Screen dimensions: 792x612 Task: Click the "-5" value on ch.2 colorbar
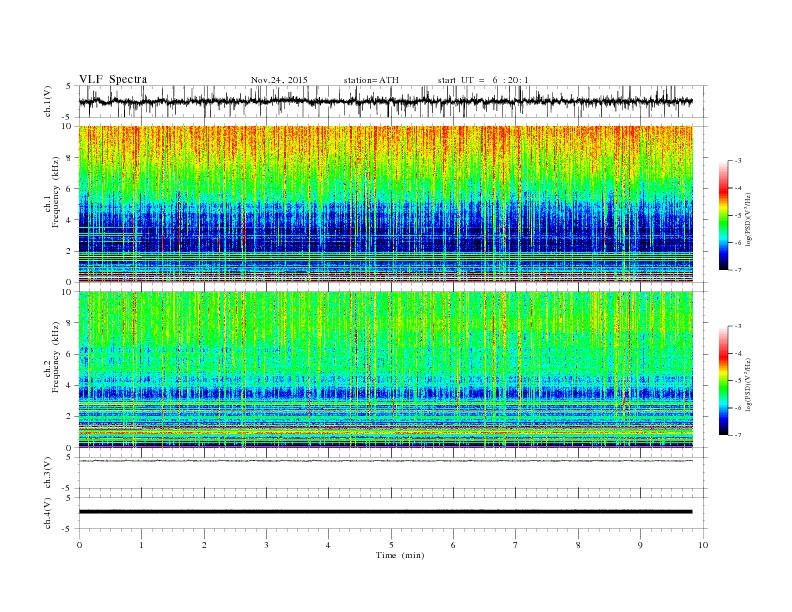738,381
